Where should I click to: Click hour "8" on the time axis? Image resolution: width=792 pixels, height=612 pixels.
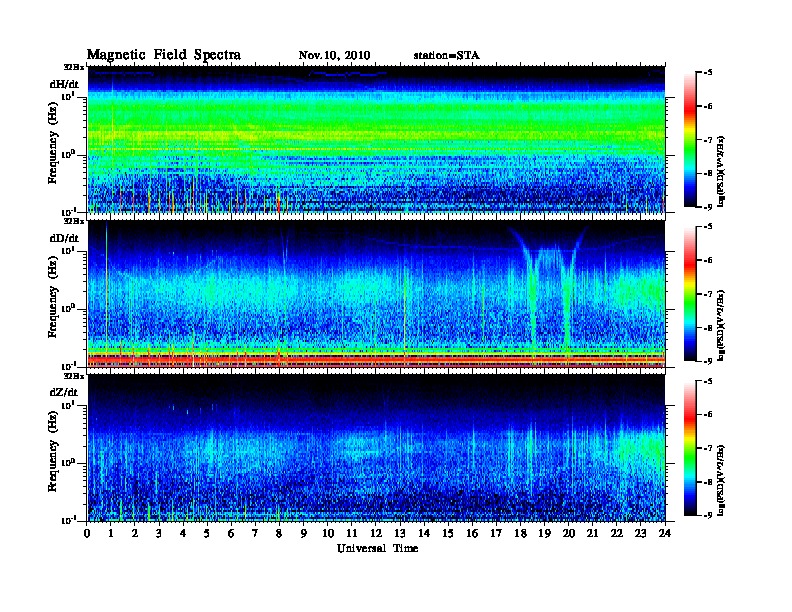[279, 534]
